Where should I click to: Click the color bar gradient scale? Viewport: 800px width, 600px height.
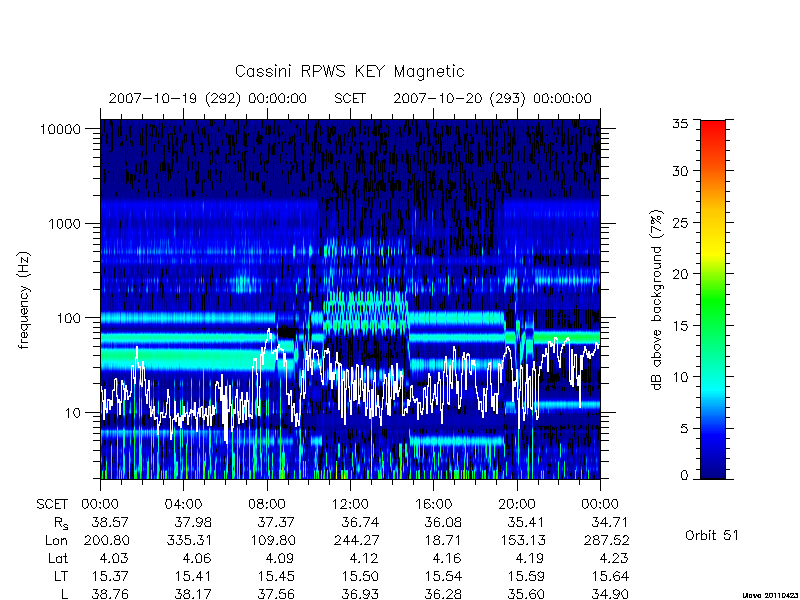click(713, 299)
